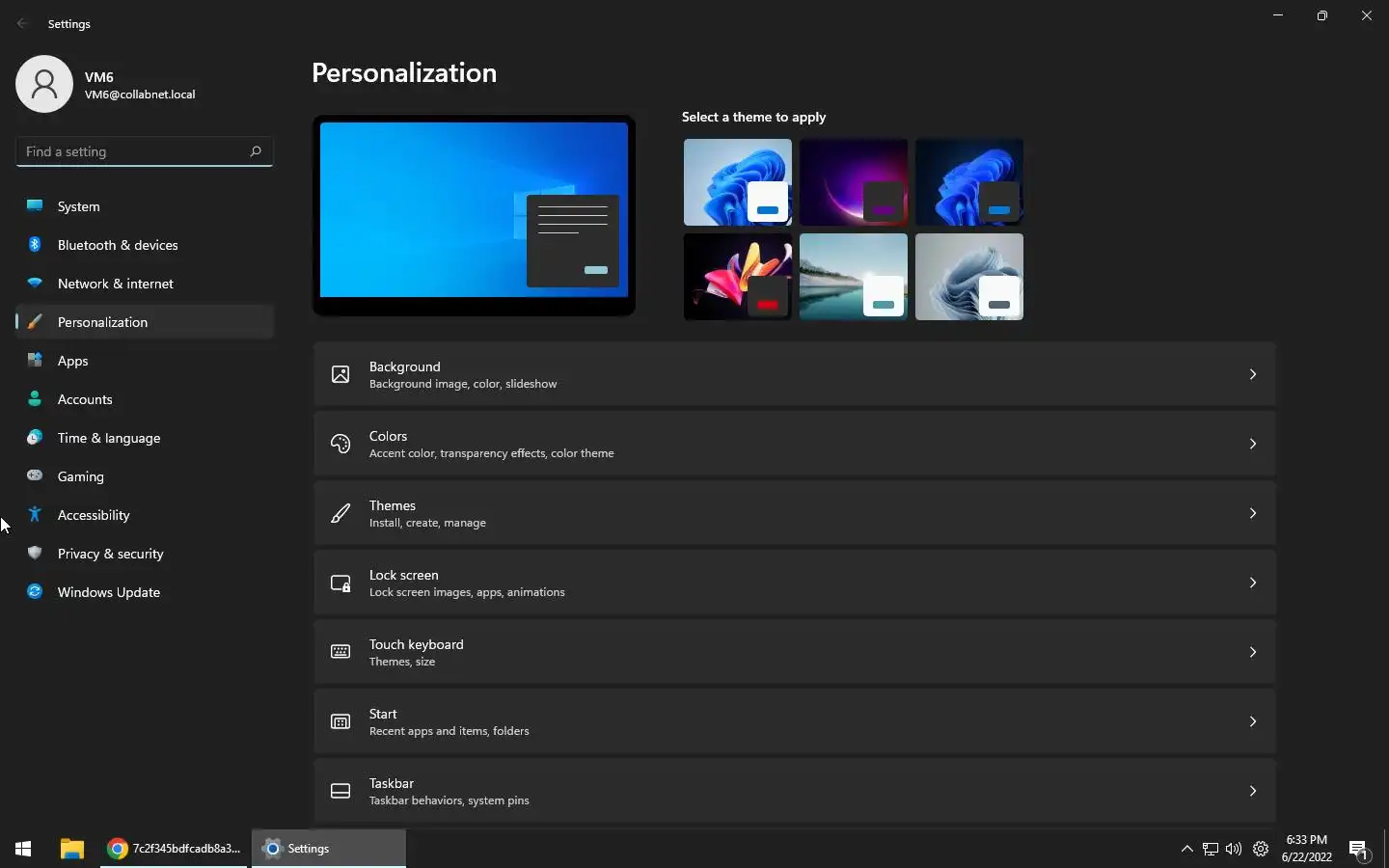The image size is (1389, 868).
Task: Open System in the sidebar
Action: [x=145, y=205]
